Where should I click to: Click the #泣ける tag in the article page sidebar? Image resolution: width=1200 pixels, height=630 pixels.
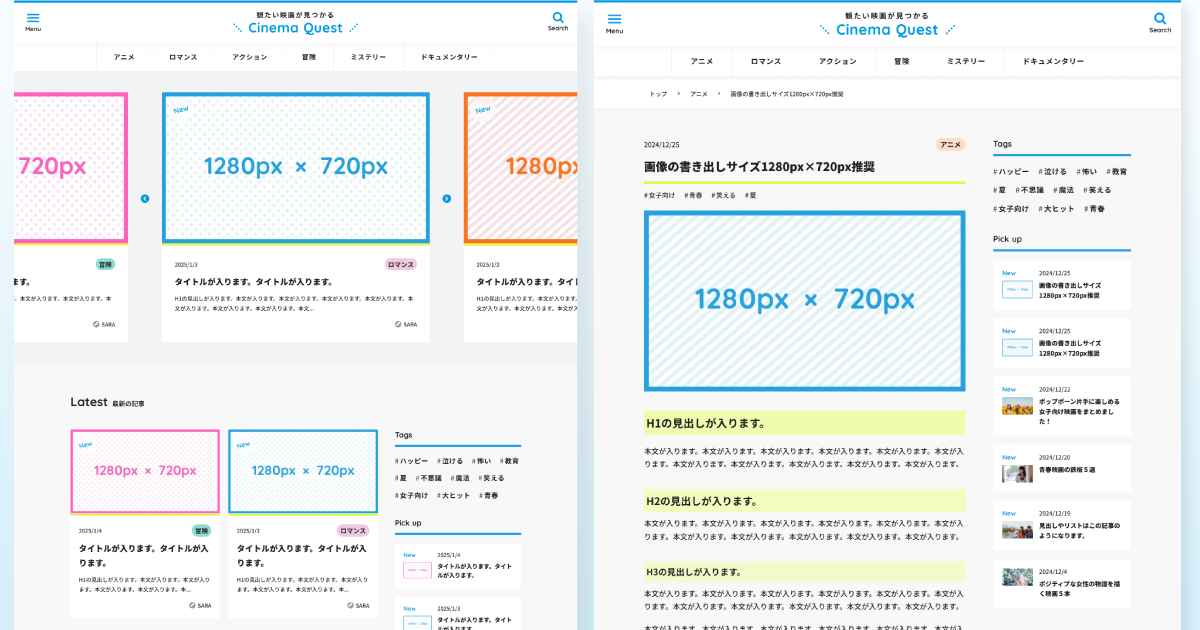(x=1053, y=171)
